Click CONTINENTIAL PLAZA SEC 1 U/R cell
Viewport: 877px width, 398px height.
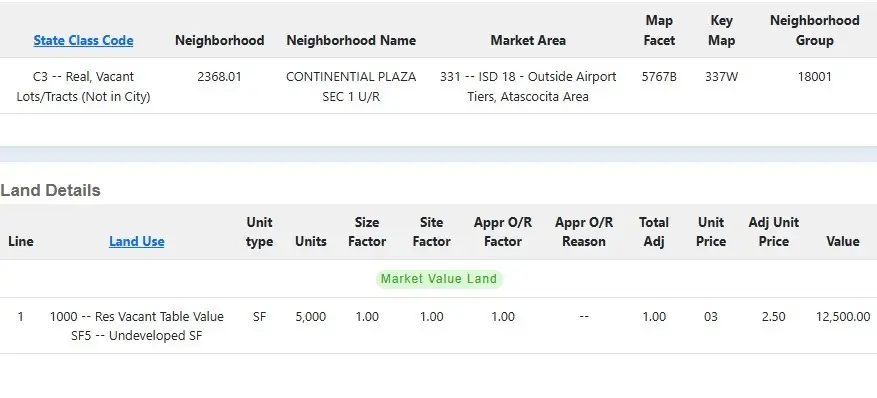tap(351, 86)
